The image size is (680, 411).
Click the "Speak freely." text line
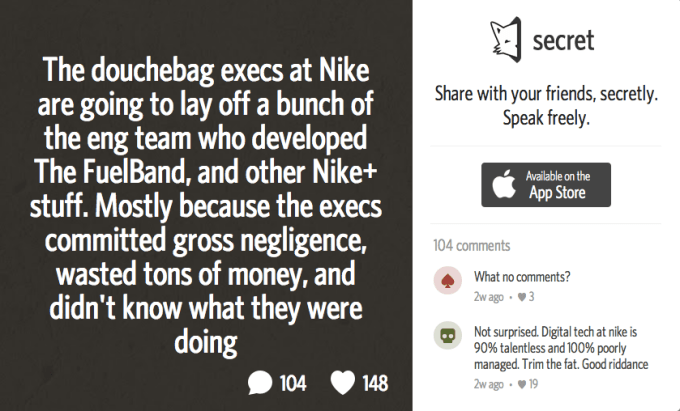(546, 120)
